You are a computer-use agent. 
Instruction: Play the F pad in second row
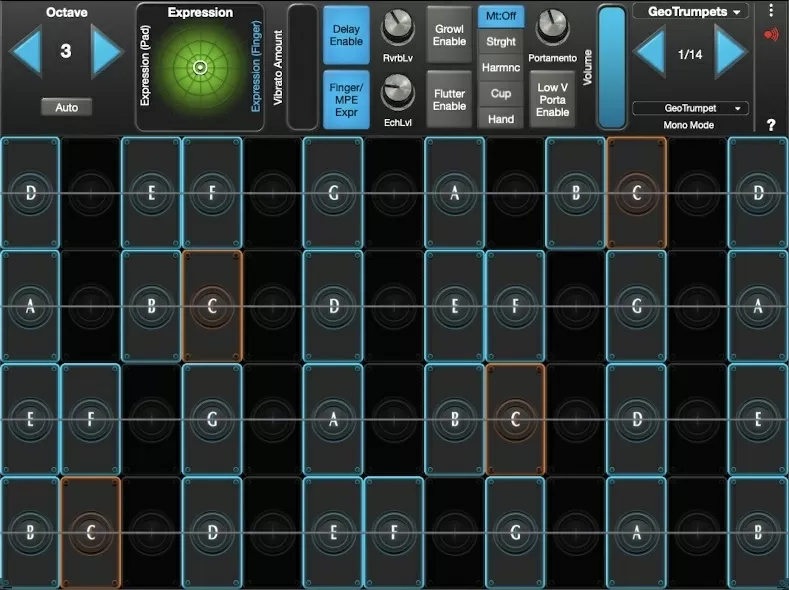pos(515,306)
